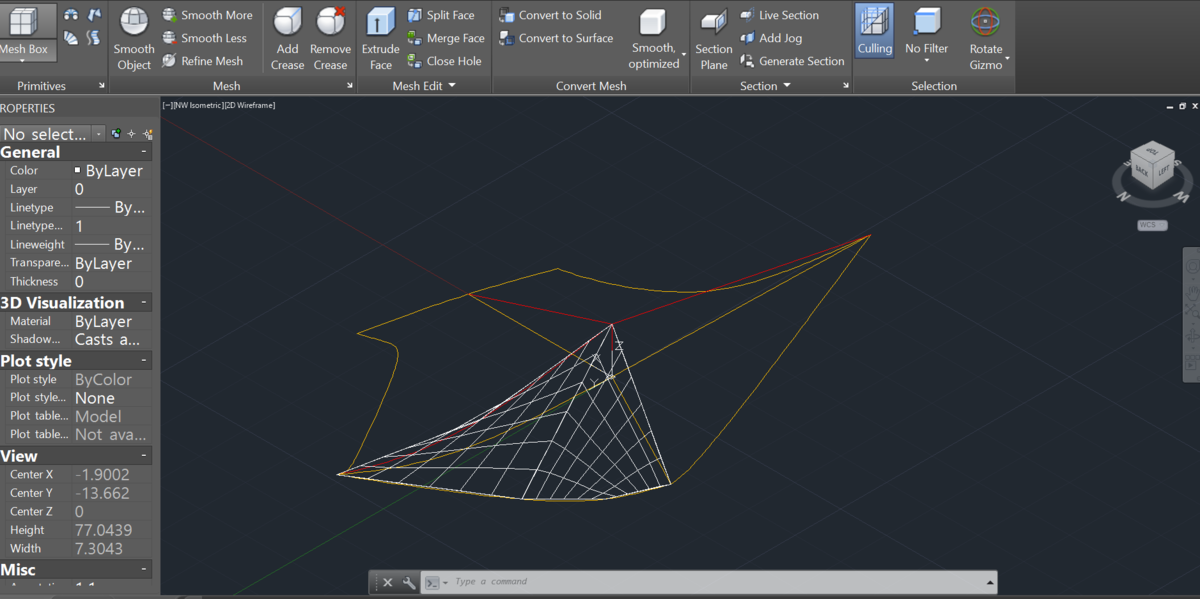Open the Smooth, optimized dropdown
1200x599 pixels.
coord(684,55)
